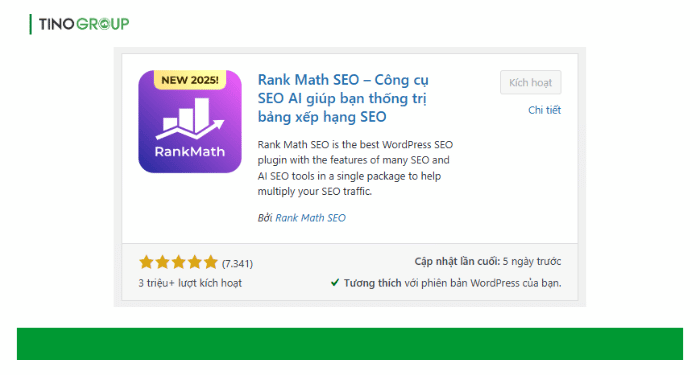Select the plugin description paragraph
Screen dimensions: 700x375
coord(355,168)
